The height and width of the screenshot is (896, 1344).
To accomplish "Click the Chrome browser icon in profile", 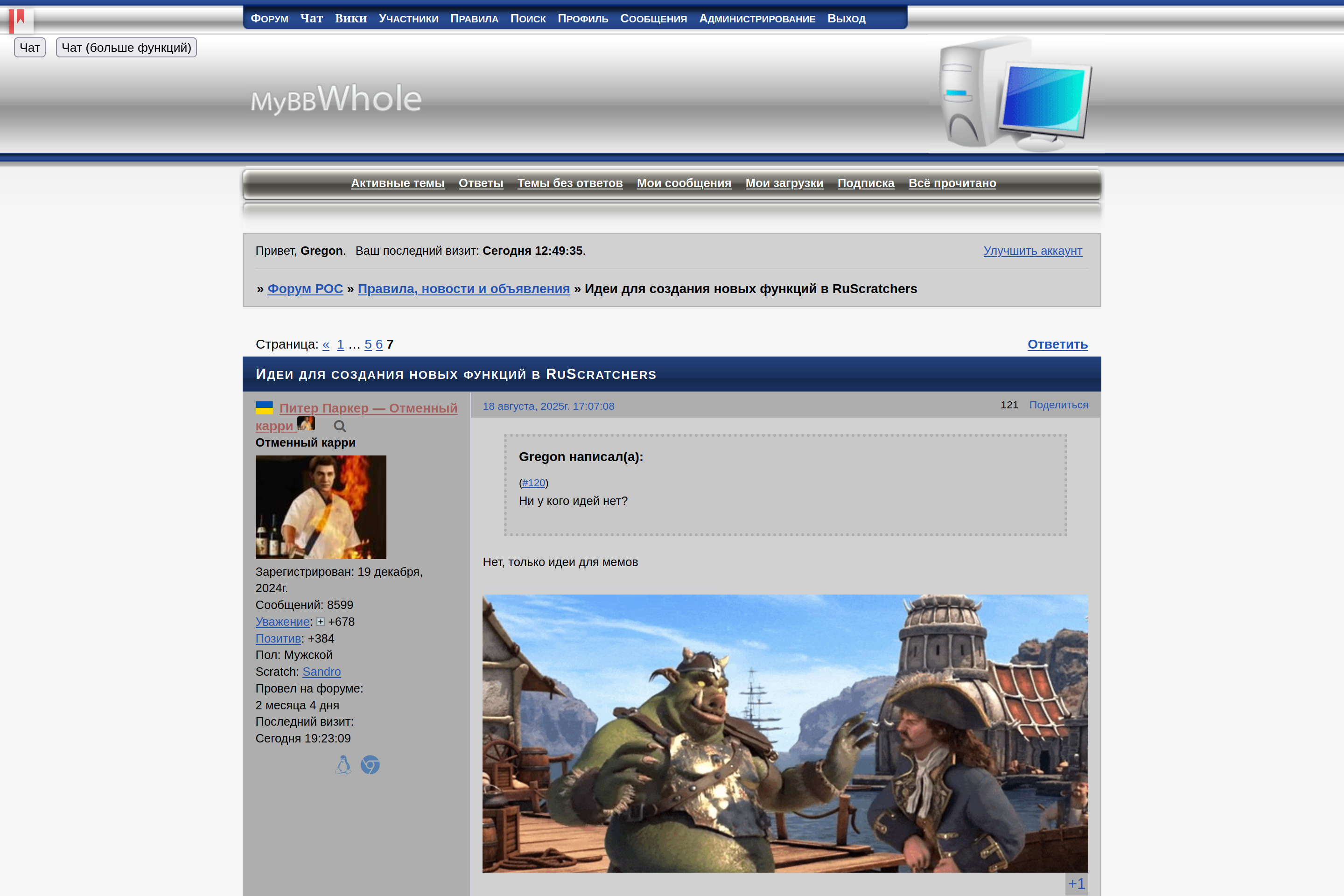I will [370, 764].
